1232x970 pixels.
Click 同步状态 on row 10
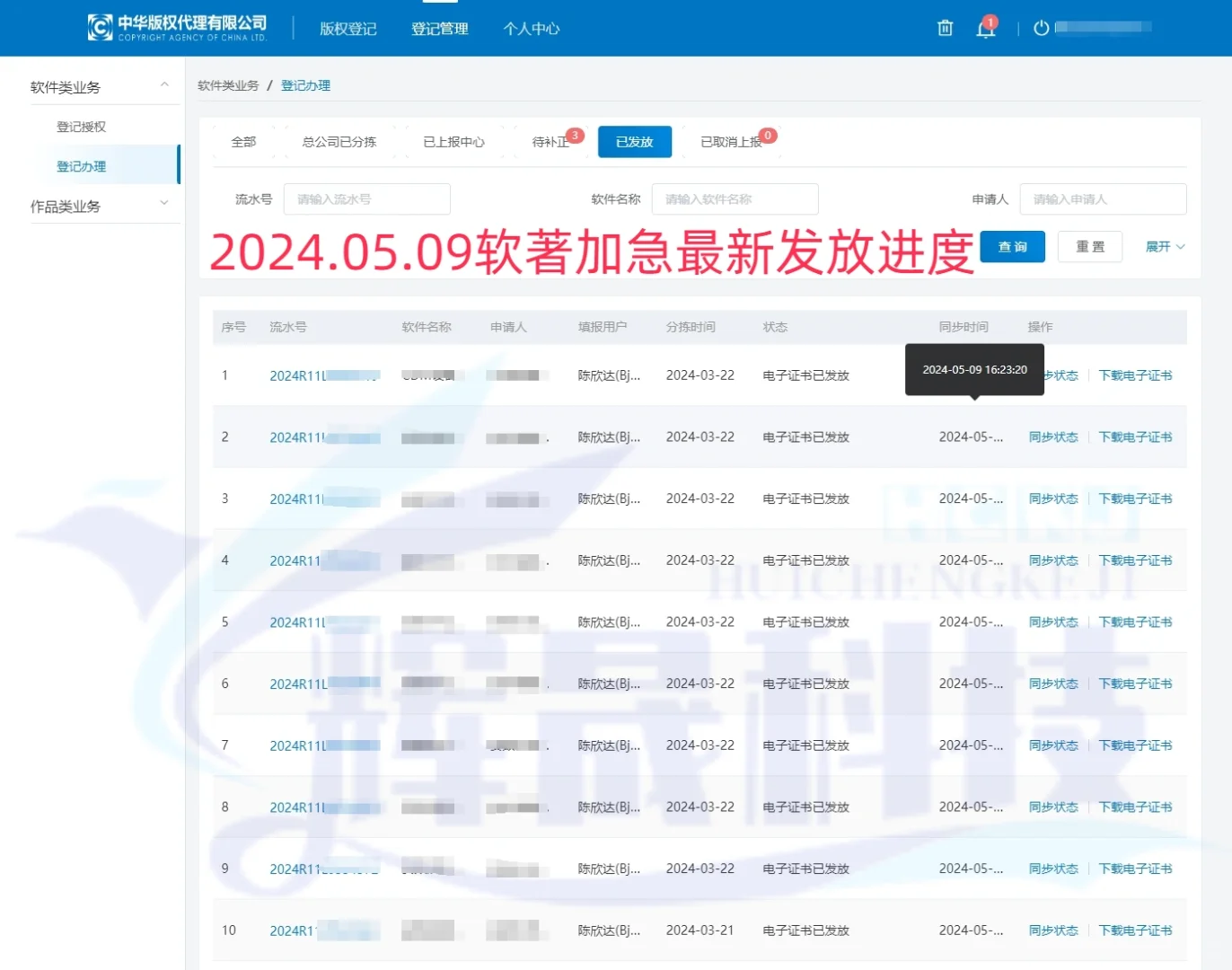1052,930
